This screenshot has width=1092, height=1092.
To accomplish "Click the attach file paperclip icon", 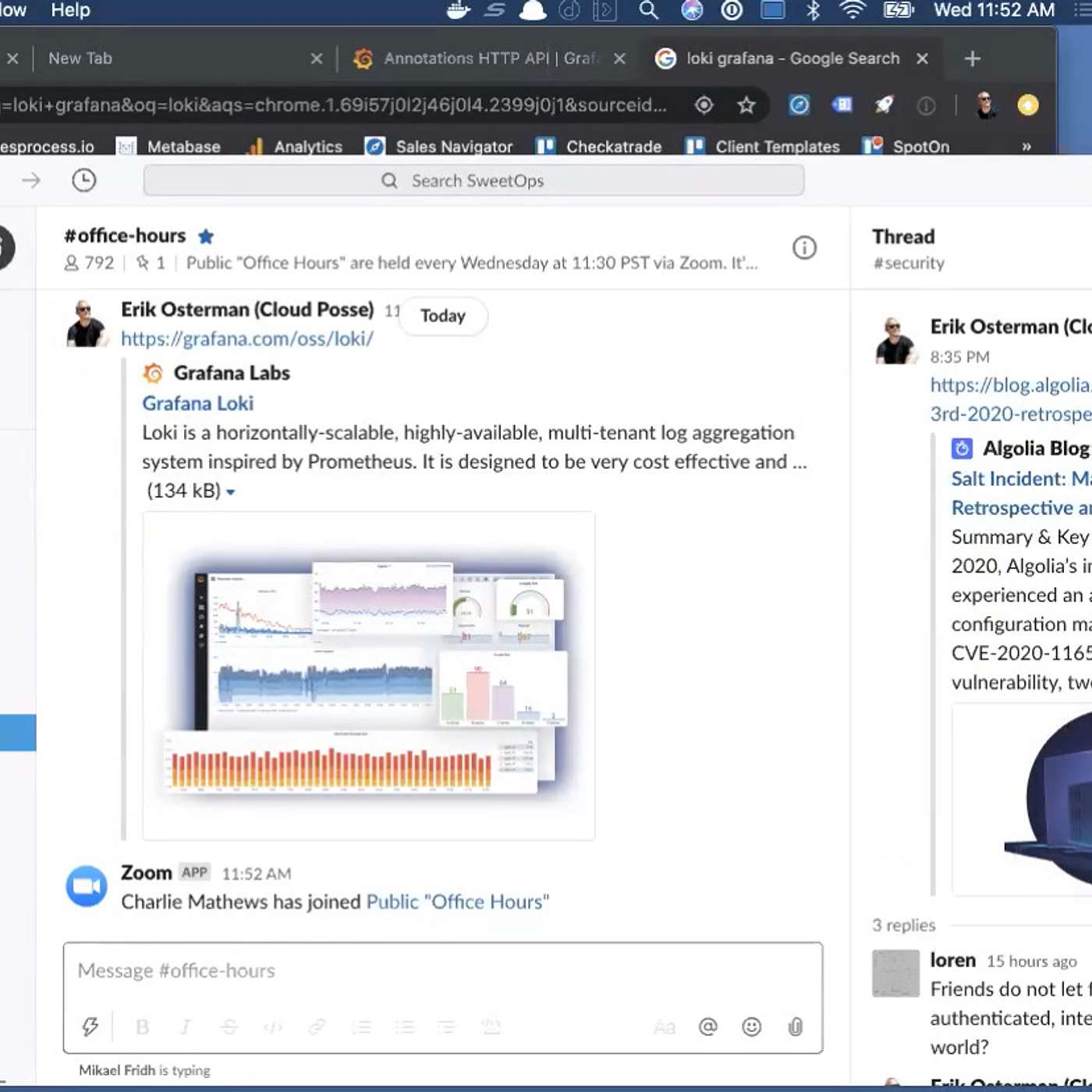I will (795, 1026).
